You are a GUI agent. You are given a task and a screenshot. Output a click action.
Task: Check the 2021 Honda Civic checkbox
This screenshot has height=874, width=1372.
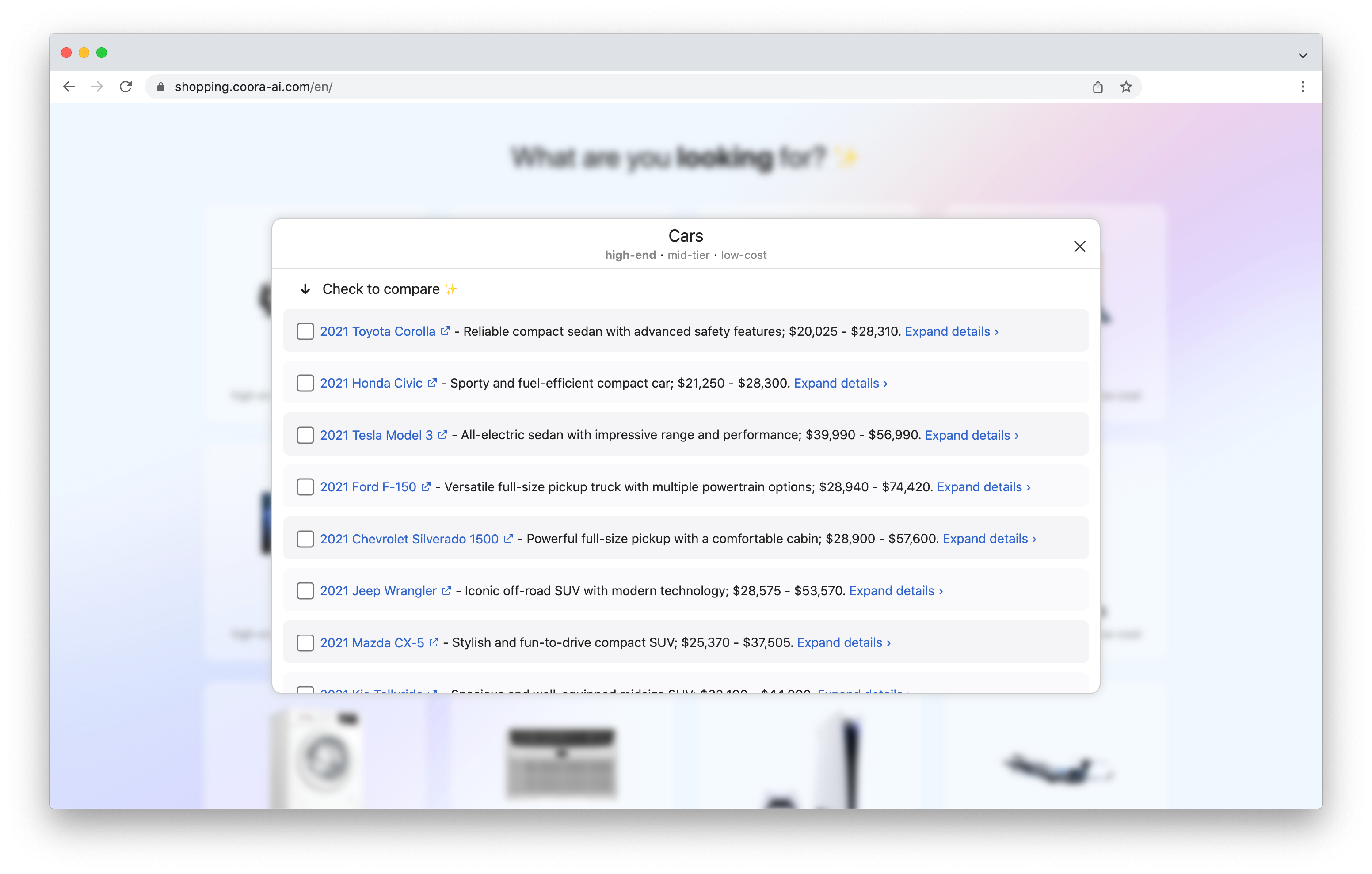click(x=305, y=383)
